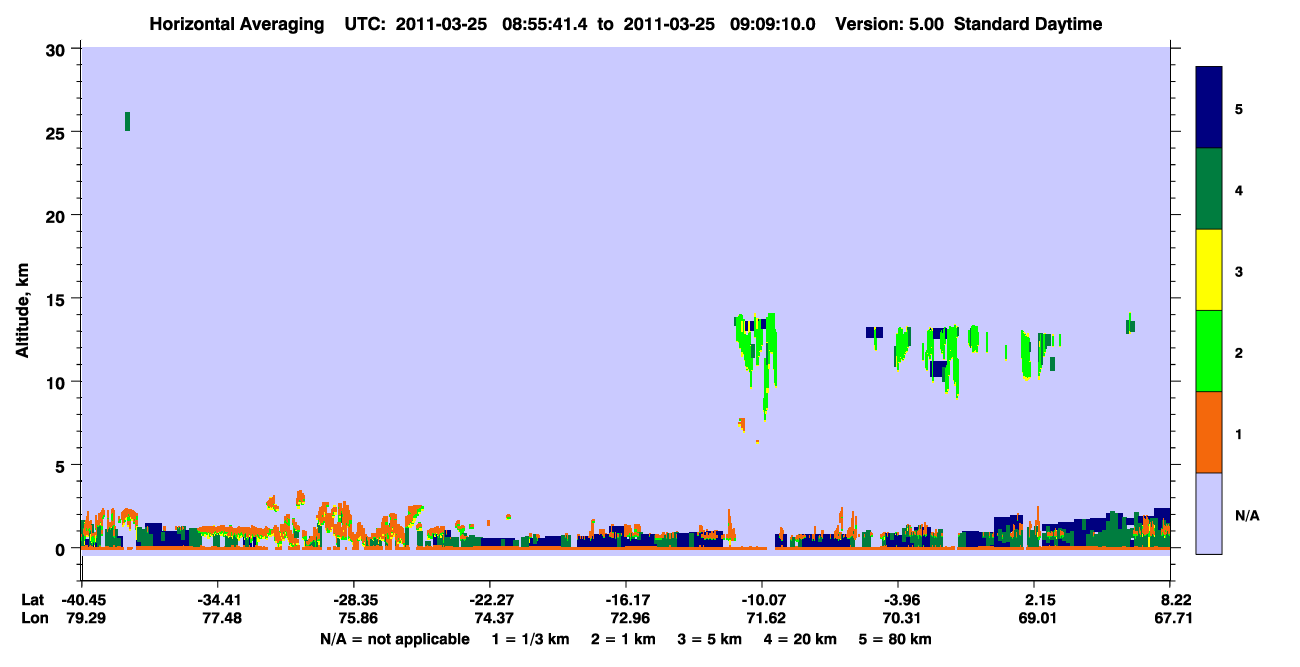Click the 'Horizontal Averaging' title text

[x=238, y=24]
